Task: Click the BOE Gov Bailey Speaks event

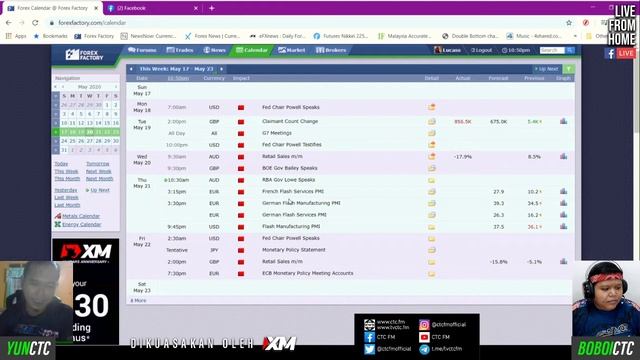Action: [x=289, y=168]
